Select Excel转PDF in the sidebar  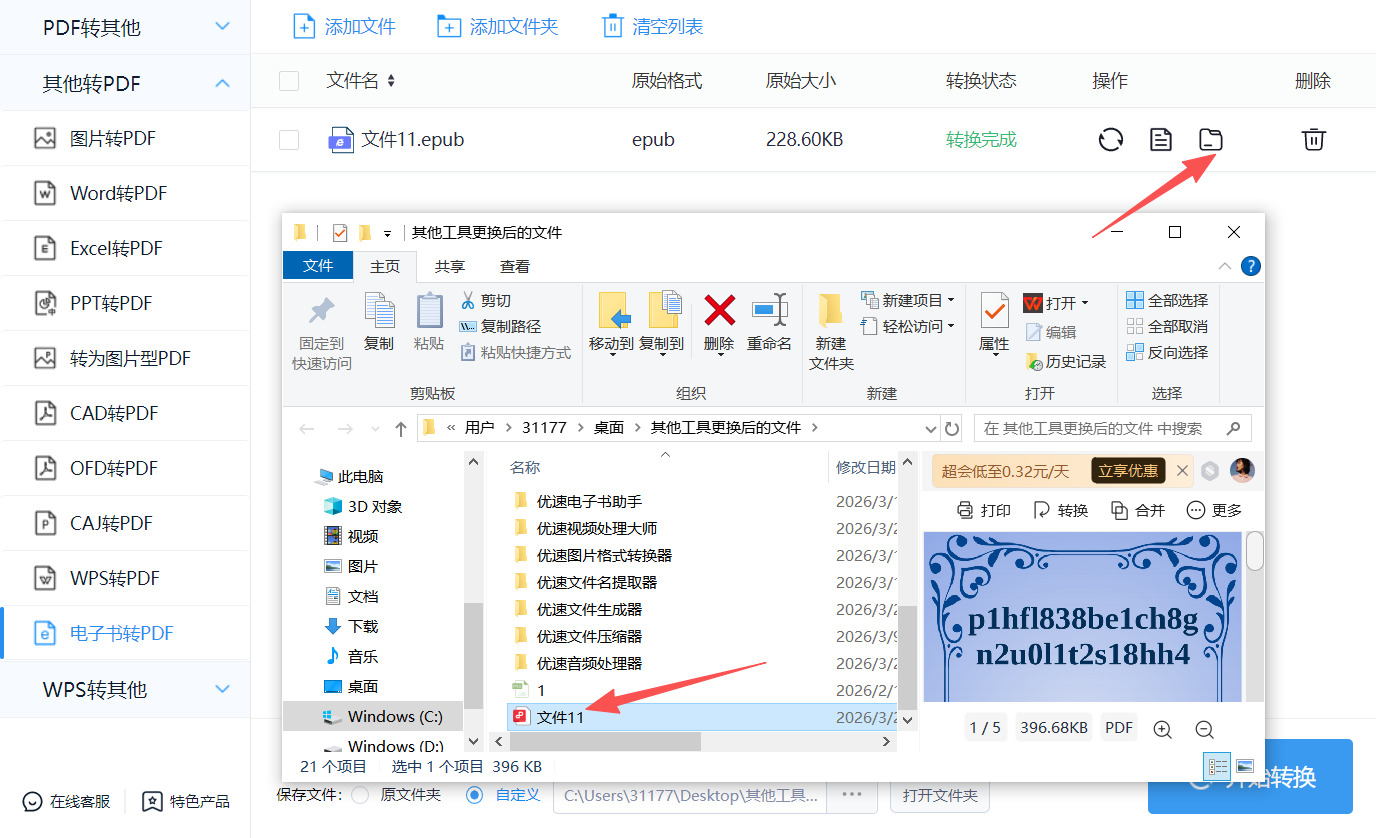[125, 248]
